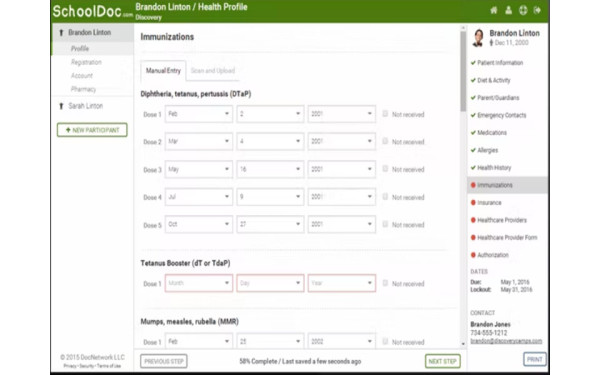Click the logout icon in header

(537, 10)
